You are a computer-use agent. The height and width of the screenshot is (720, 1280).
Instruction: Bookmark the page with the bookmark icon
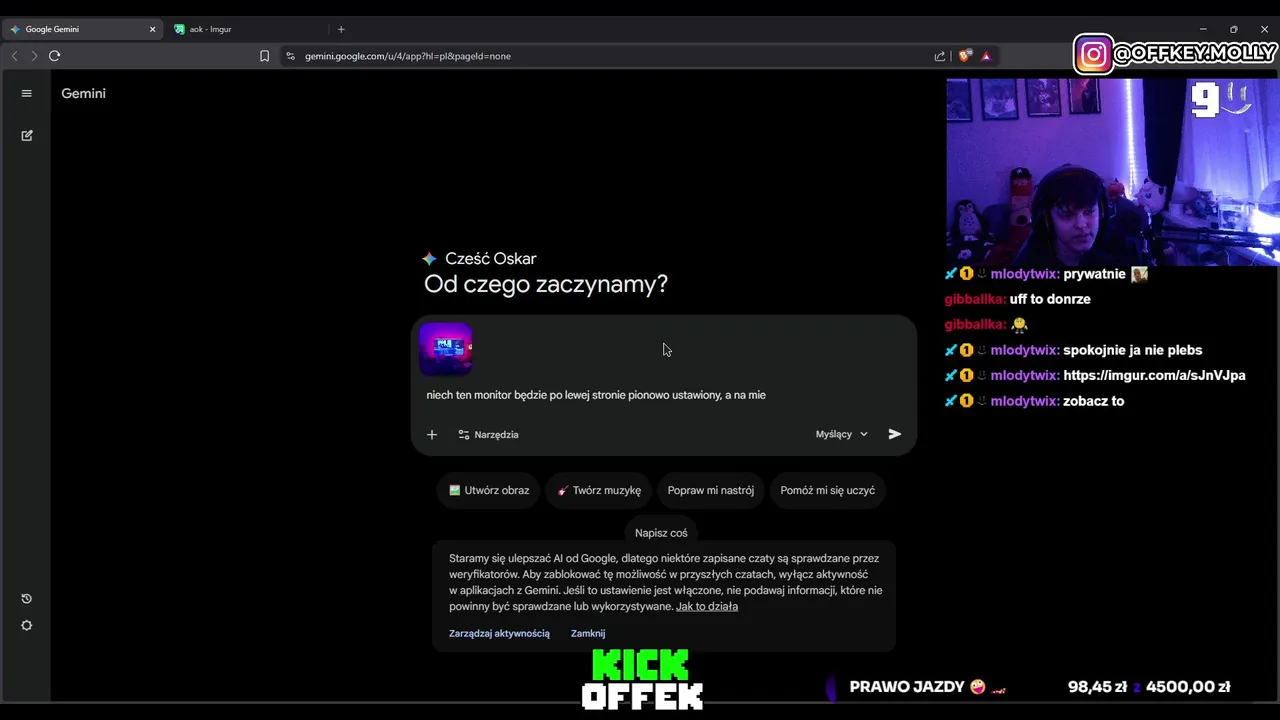click(264, 56)
